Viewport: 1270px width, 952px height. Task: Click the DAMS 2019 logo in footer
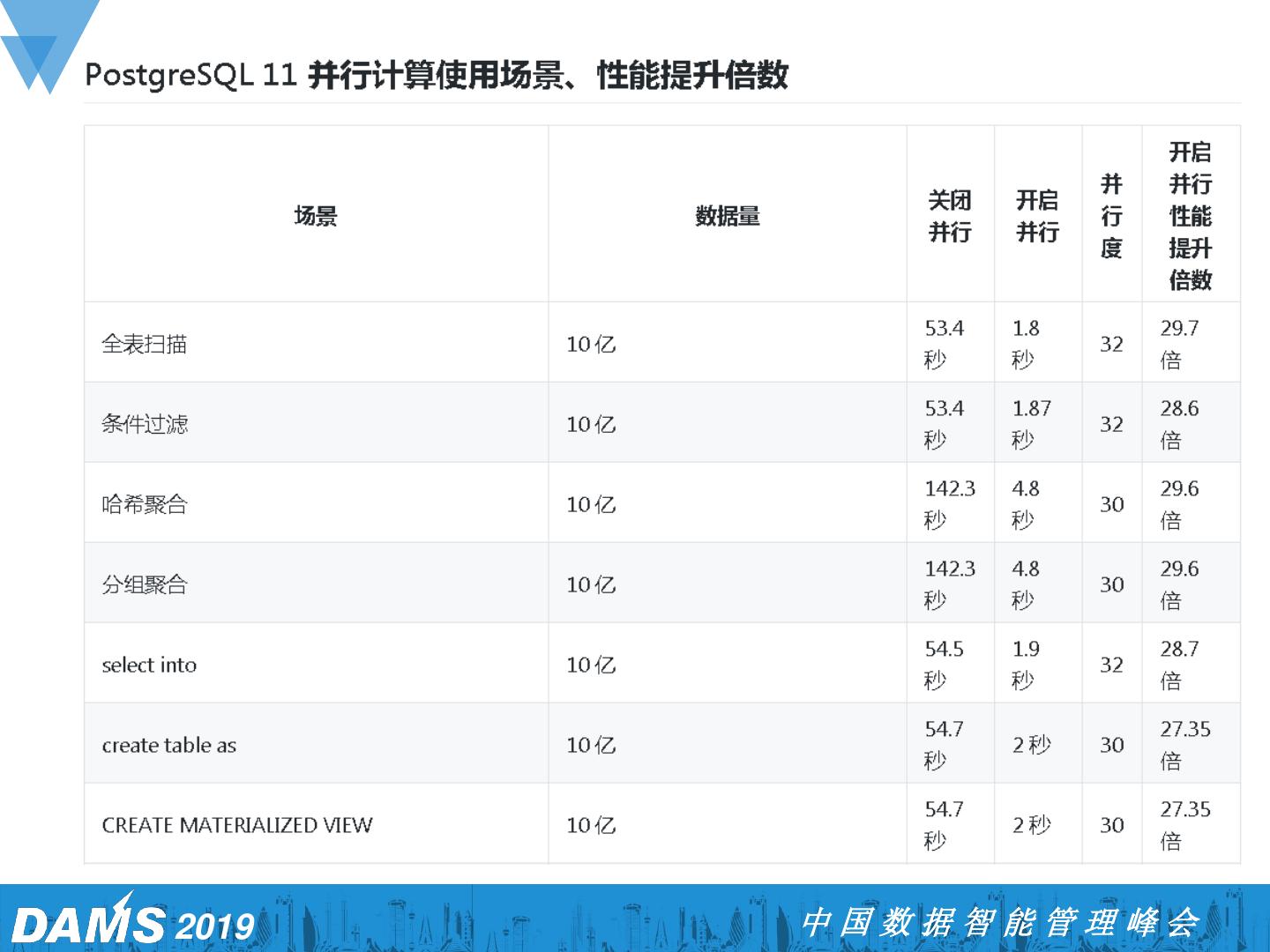tap(133, 921)
